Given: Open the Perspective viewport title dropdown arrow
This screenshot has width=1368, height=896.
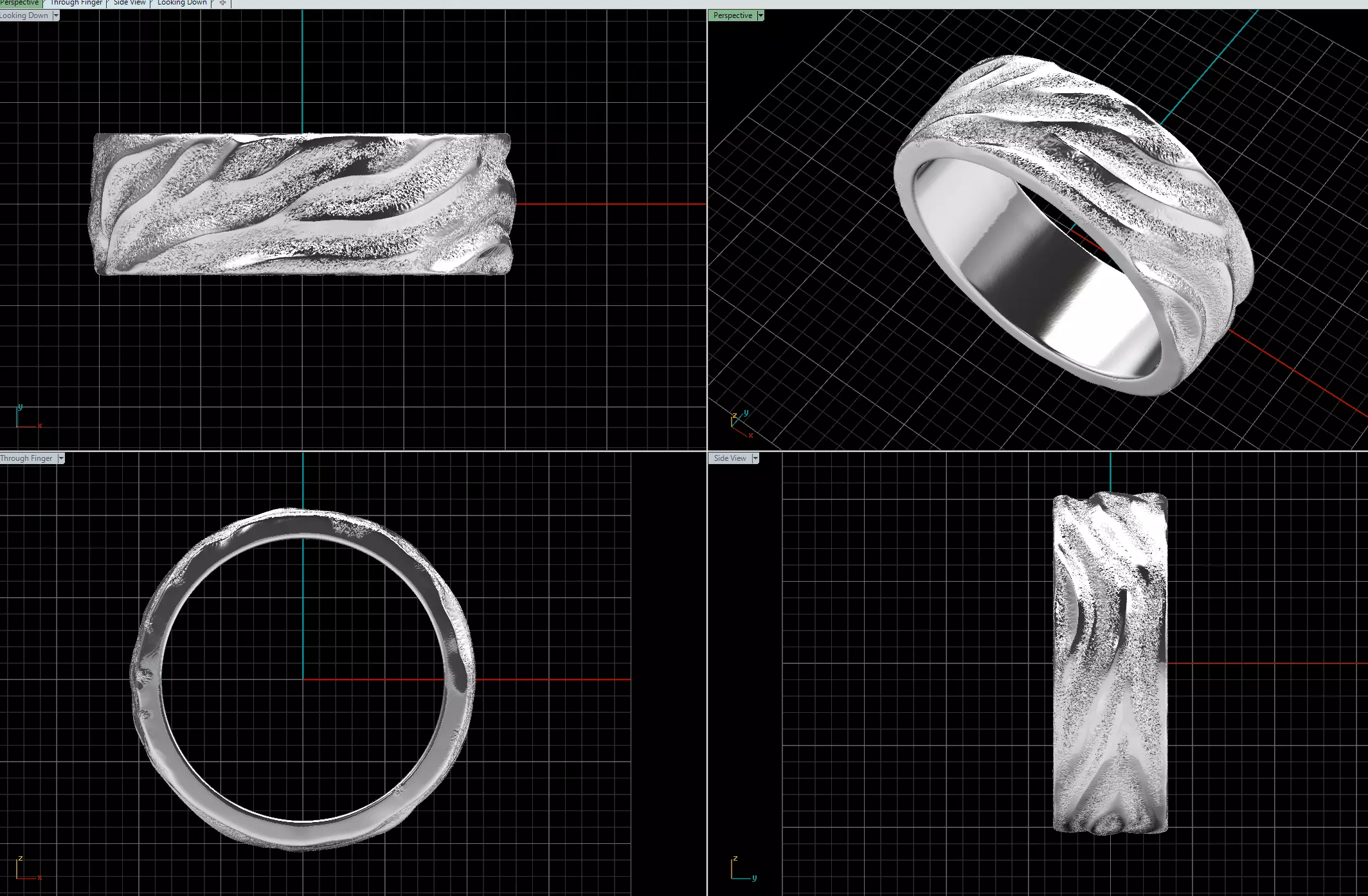Looking at the screenshot, I should (760, 15).
